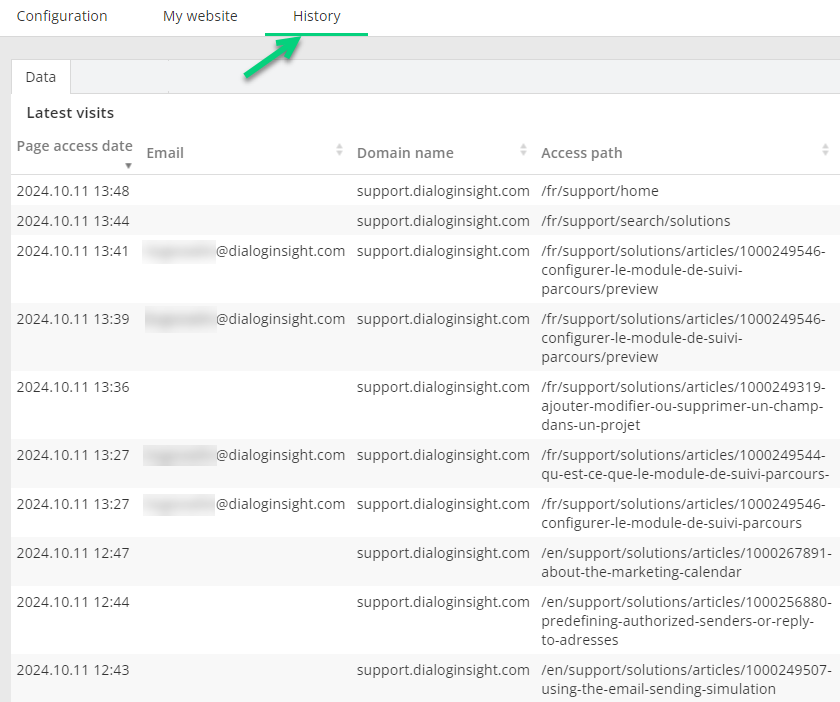840x702 pixels.
Task: Switch to the My website tab
Action: tap(200, 16)
